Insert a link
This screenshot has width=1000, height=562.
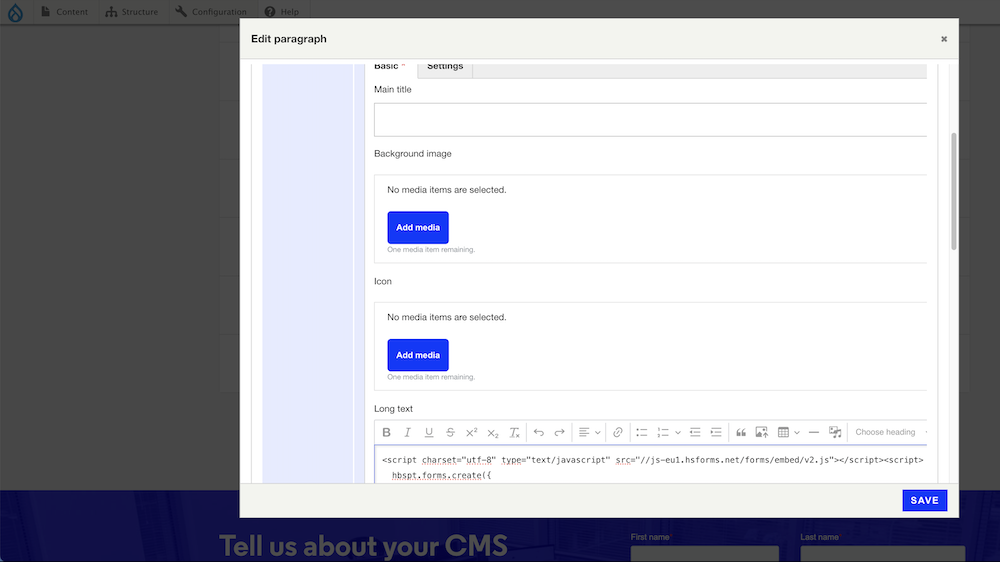tap(617, 432)
